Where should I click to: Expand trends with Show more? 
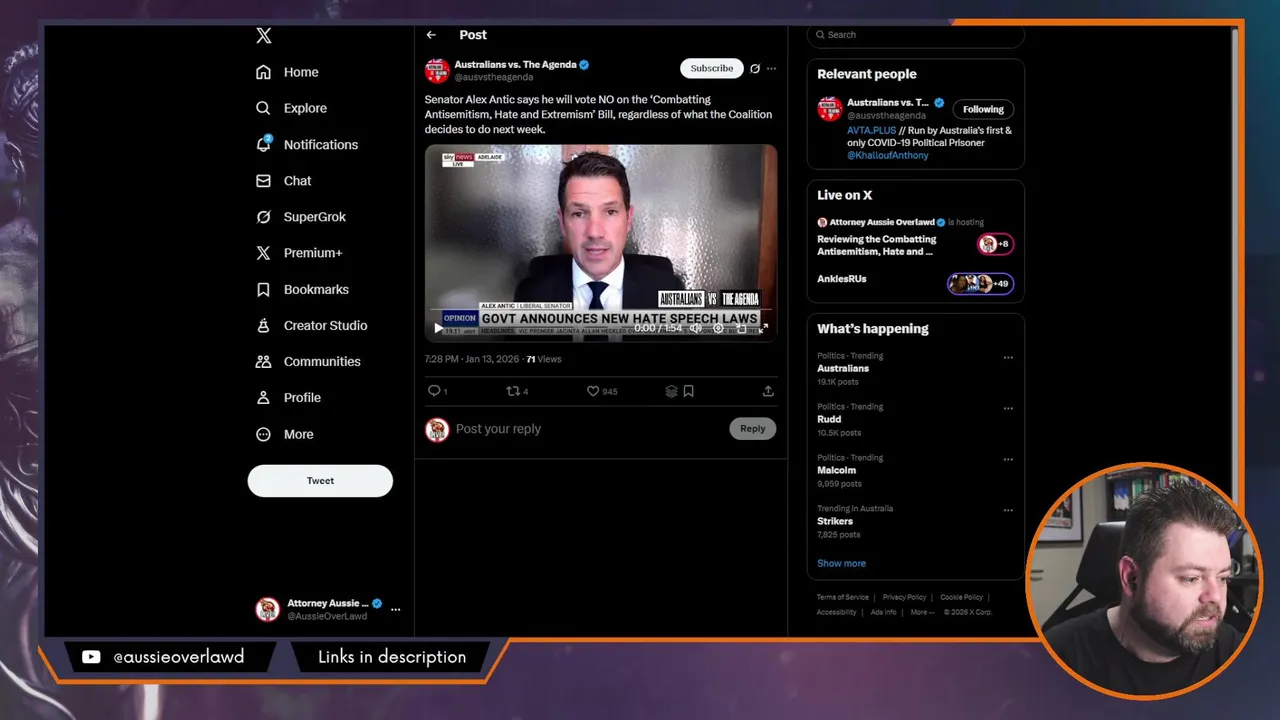tap(841, 563)
